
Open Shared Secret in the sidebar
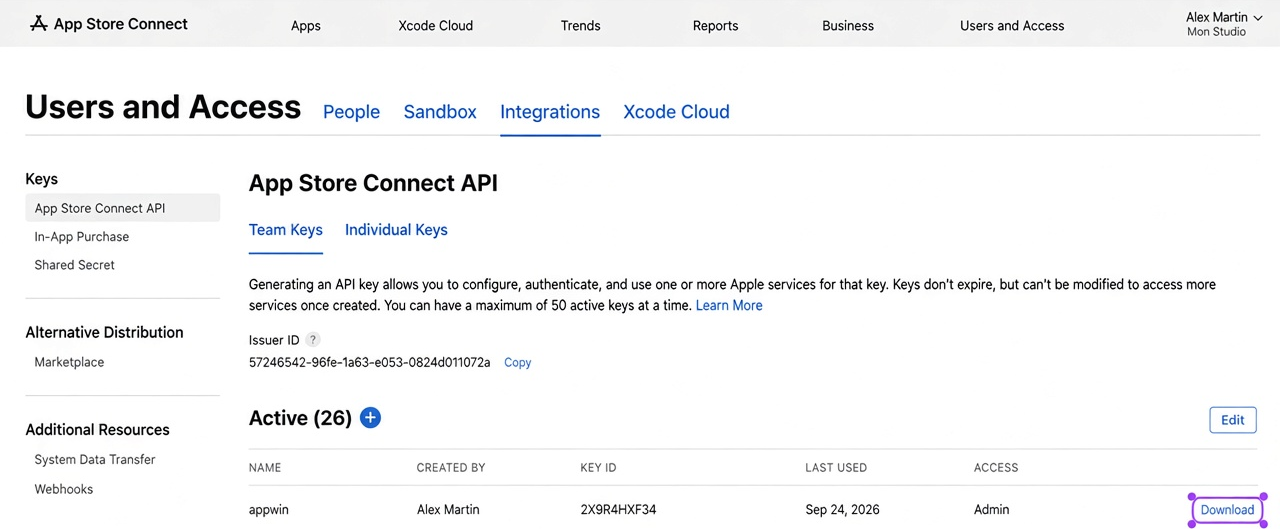coord(75,265)
